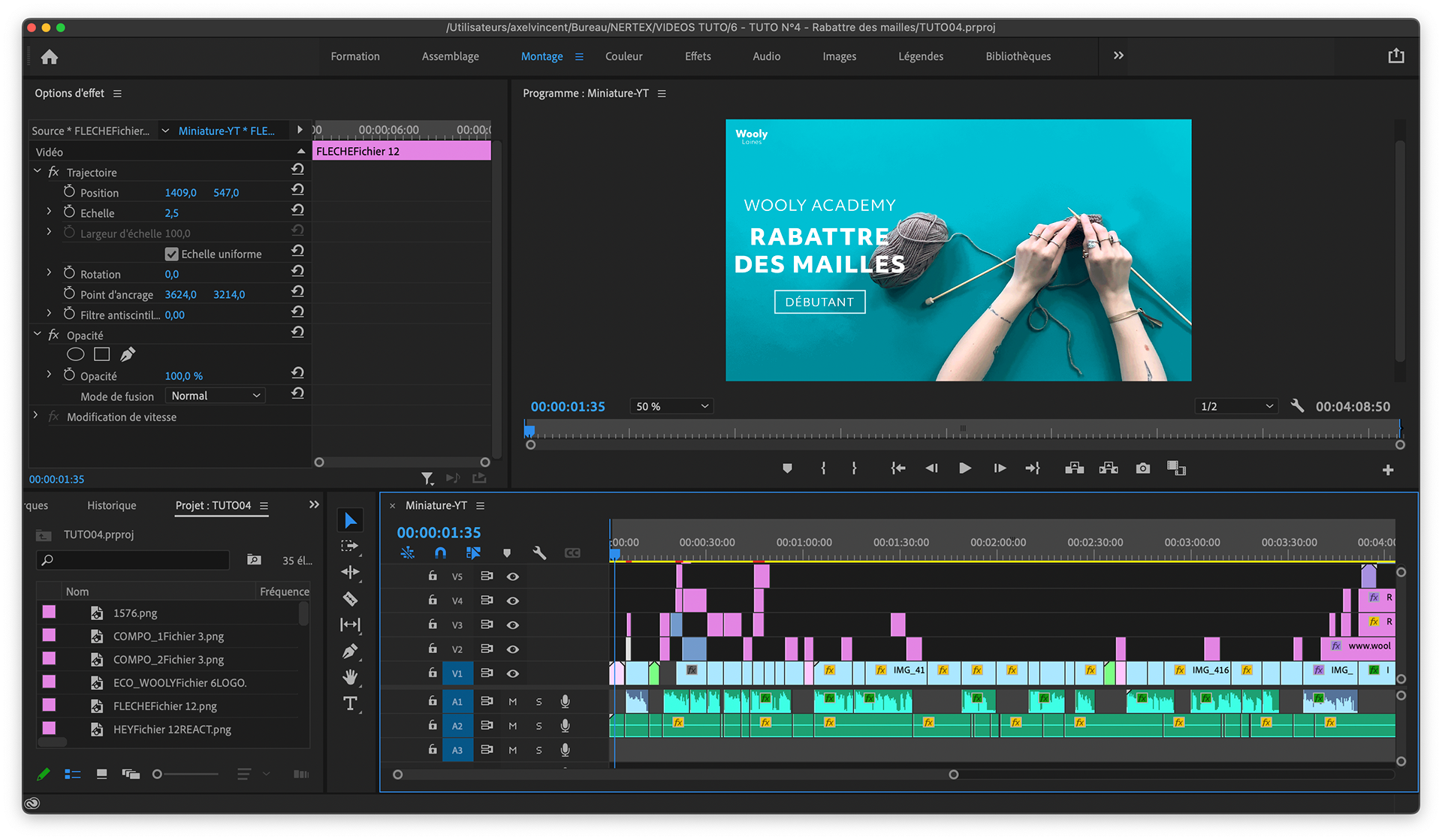The height and width of the screenshot is (840, 1442).
Task: Switch to the Couleur workspace
Action: tap(624, 56)
